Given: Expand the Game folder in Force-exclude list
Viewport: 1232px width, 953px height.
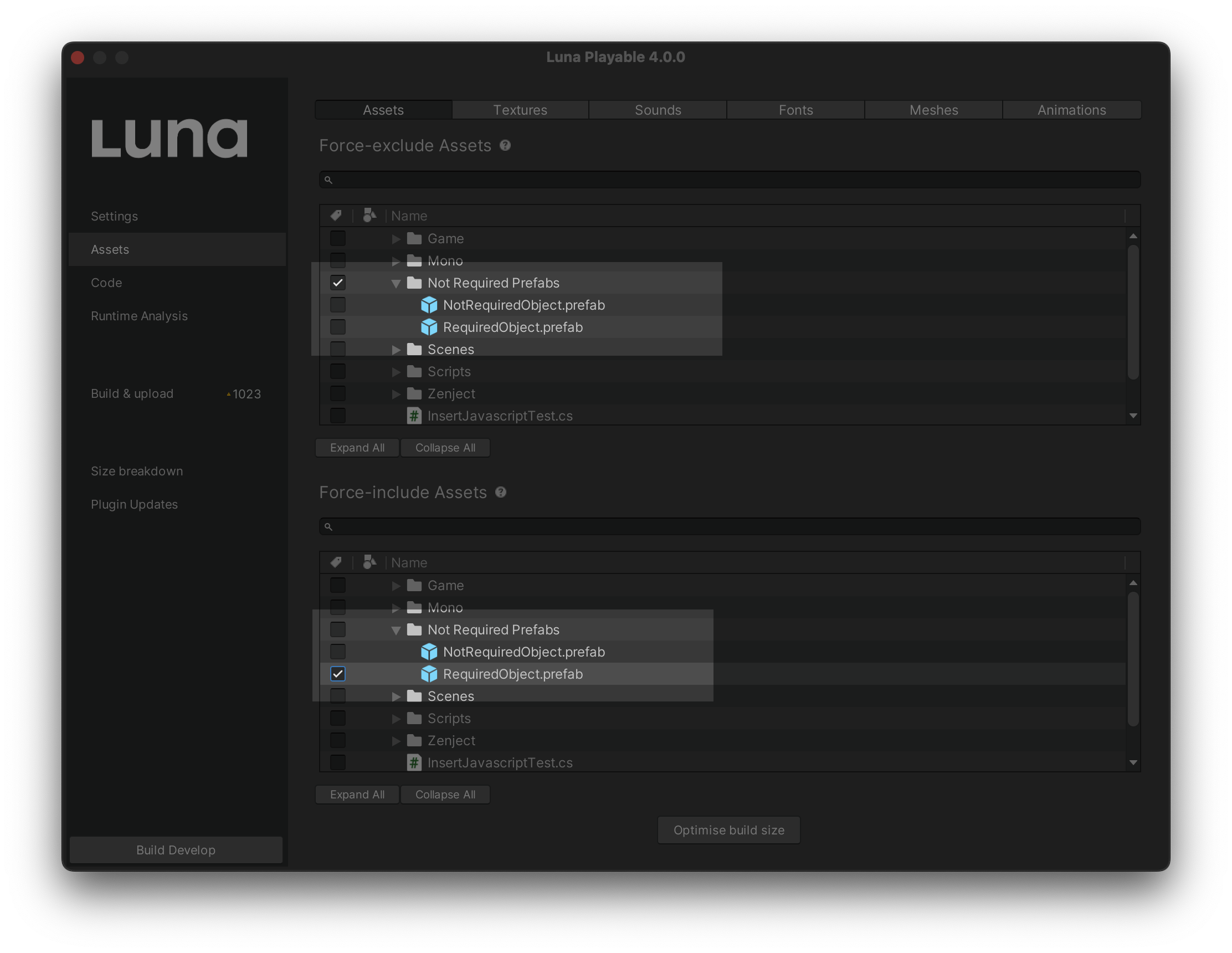Looking at the screenshot, I should (x=396, y=239).
